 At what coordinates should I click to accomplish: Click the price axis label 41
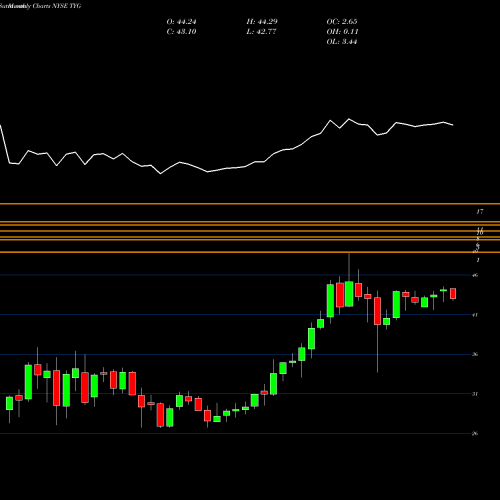click(475, 315)
